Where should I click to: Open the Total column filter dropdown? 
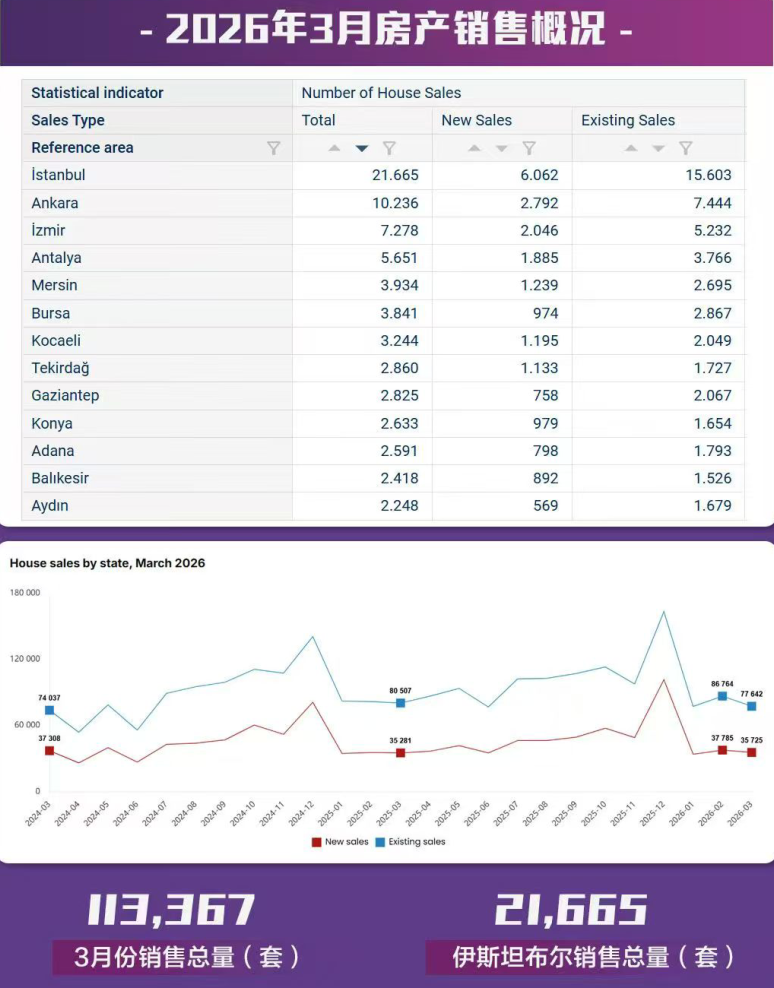click(x=390, y=148)
